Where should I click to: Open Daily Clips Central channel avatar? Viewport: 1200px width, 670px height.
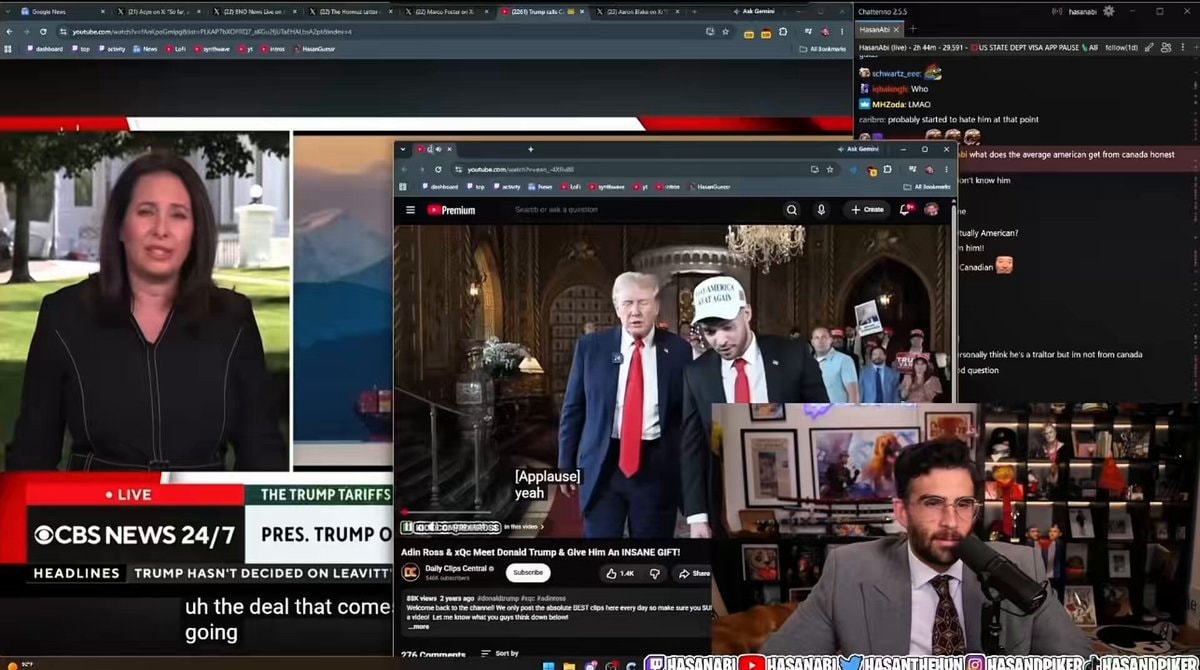pos(410,573)
